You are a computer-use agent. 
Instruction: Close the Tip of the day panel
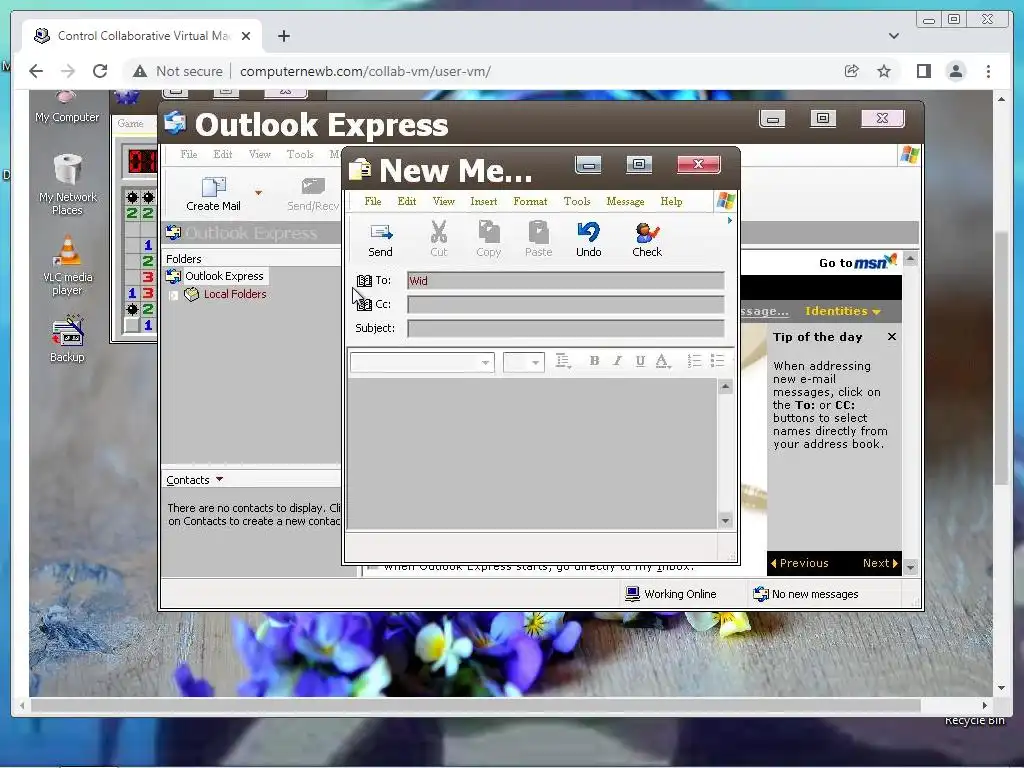click(891, 337)
